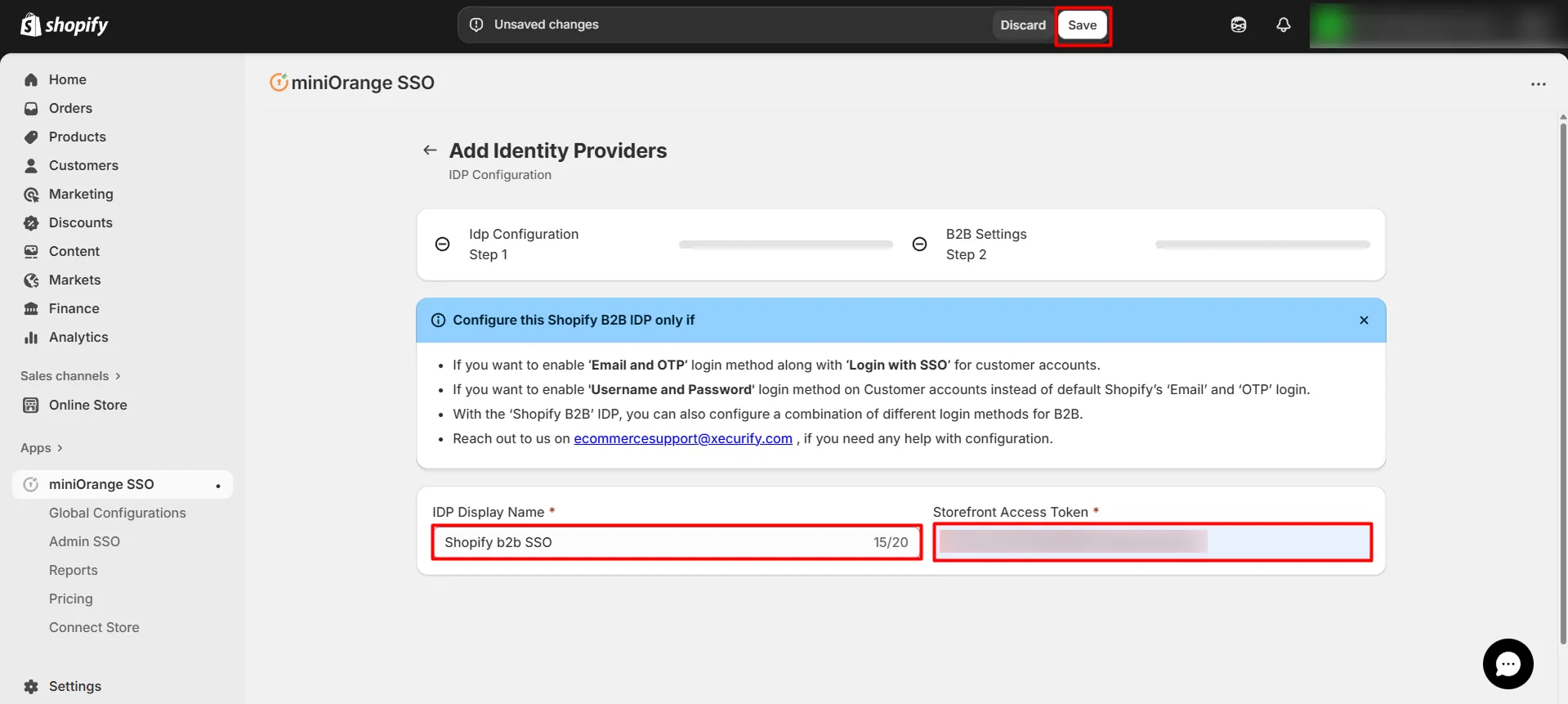The height and width of the screenshot is (704, 1568).
Task: Click the Markets globe icon
Action: tap(31, 280)
